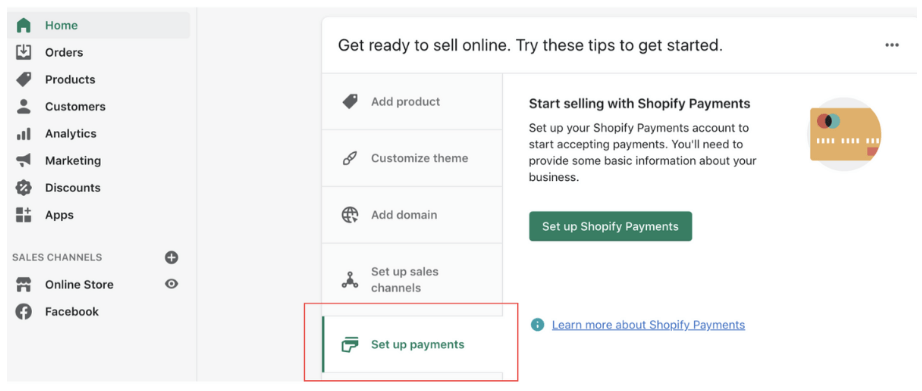
Task: Click the Home house icon in sidebar
Action: [24, 25]
